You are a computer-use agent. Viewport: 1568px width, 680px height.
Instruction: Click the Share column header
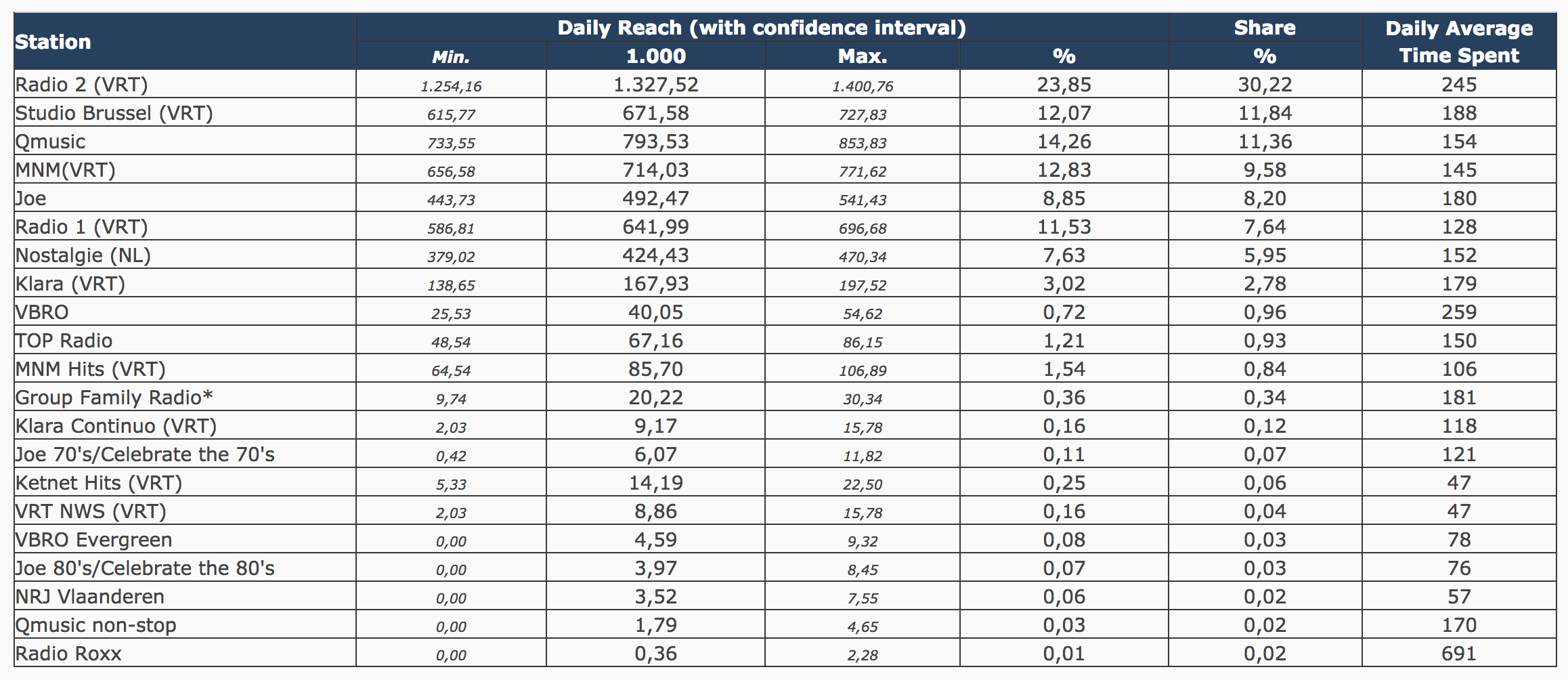click(x=1264, y=28)
